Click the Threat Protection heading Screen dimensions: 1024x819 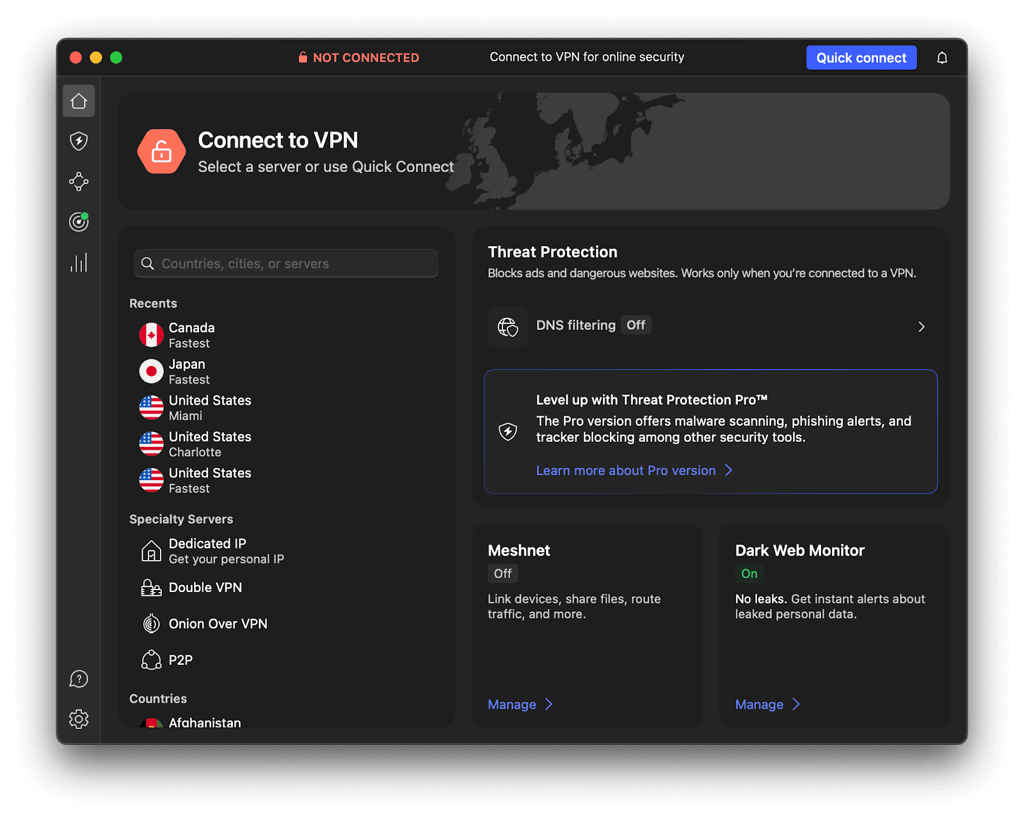pyautogui.click(x=552, y=251)
